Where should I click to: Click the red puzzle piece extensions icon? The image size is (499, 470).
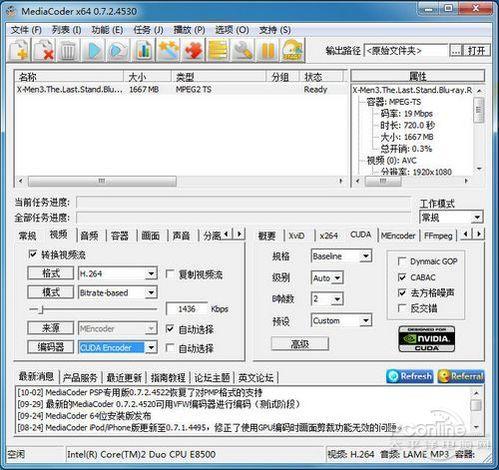tap(193, 50)
